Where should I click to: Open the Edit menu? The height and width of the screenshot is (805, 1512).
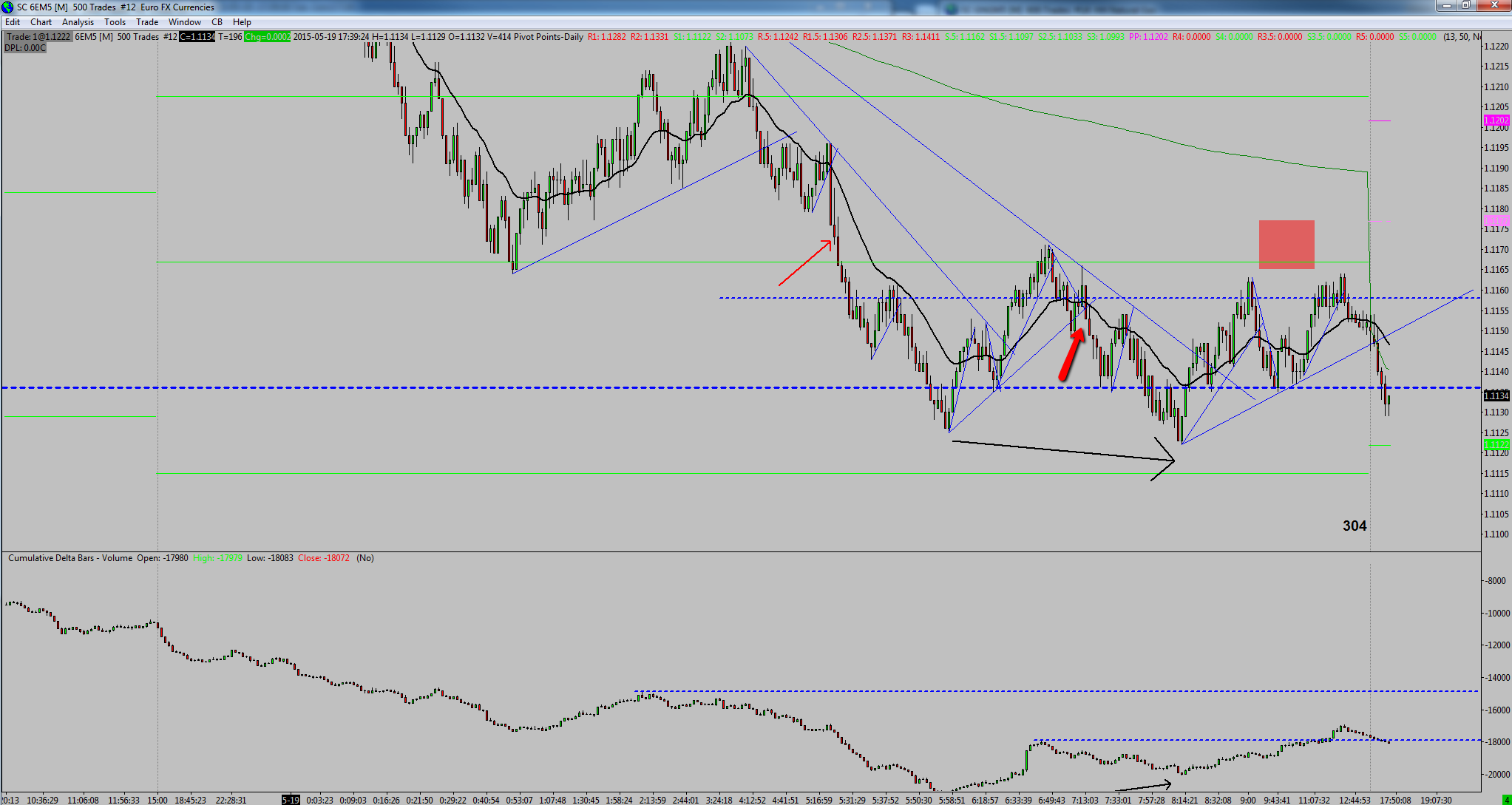13,22
